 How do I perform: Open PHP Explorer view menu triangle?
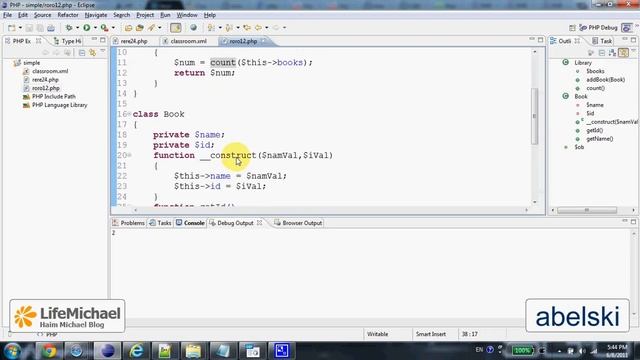pyautogui.click(x=103, y=52)
